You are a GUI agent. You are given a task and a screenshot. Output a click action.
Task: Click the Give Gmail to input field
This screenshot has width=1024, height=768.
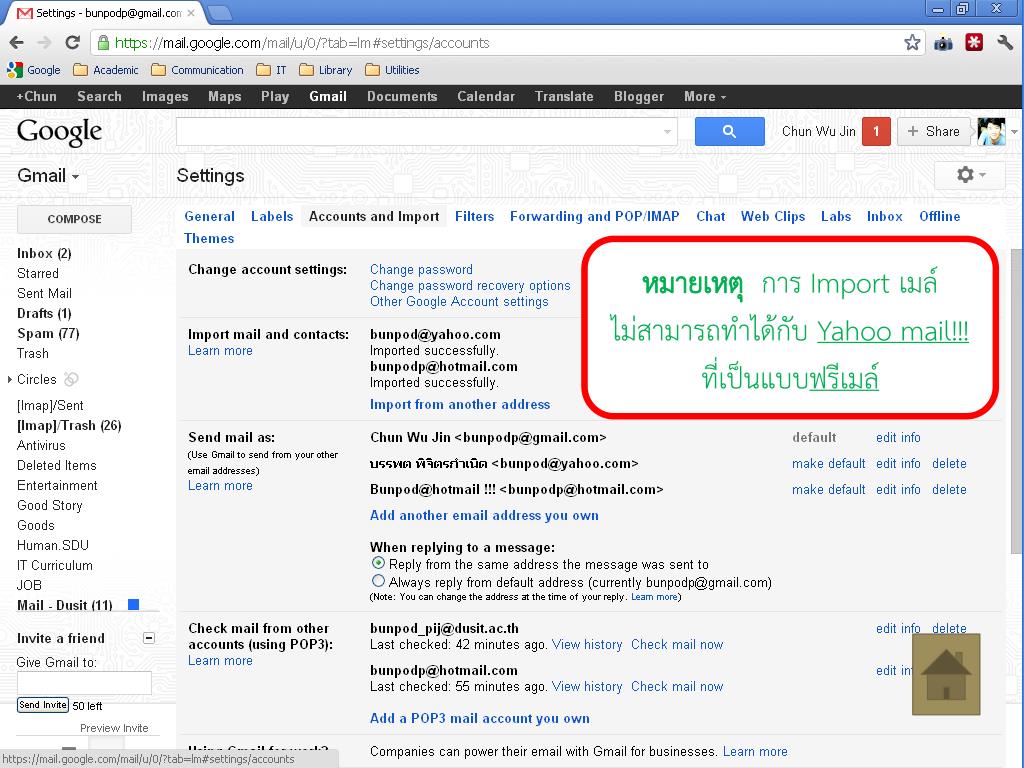point(84,683)
